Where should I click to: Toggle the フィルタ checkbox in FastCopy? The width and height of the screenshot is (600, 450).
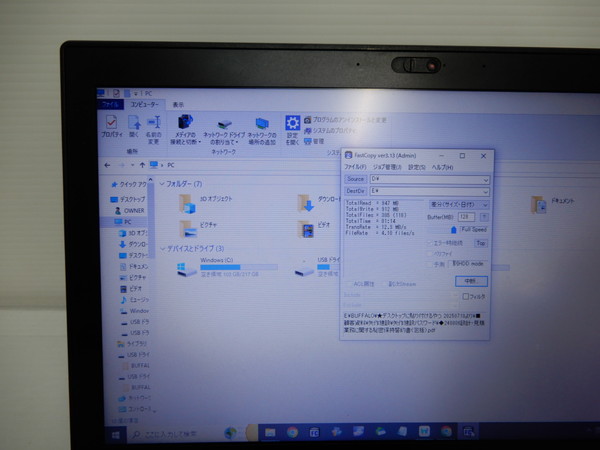point(464,296)
